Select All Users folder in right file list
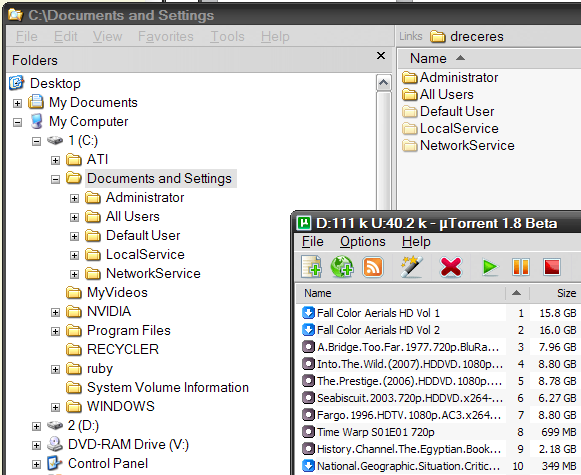This screenshot has width=581, height=475. click(438, 94)
